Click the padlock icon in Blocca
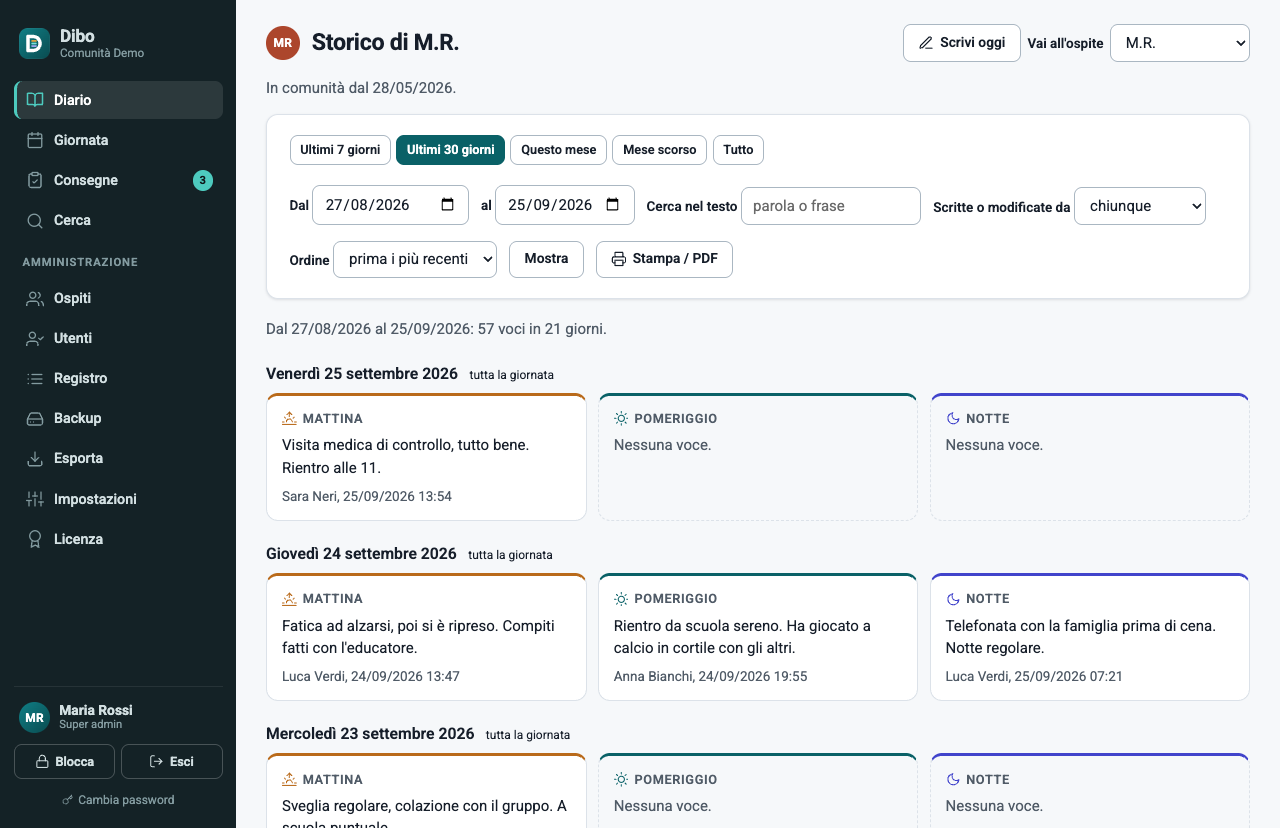The width and height of the screenshot is (1280, 828). 42,762
